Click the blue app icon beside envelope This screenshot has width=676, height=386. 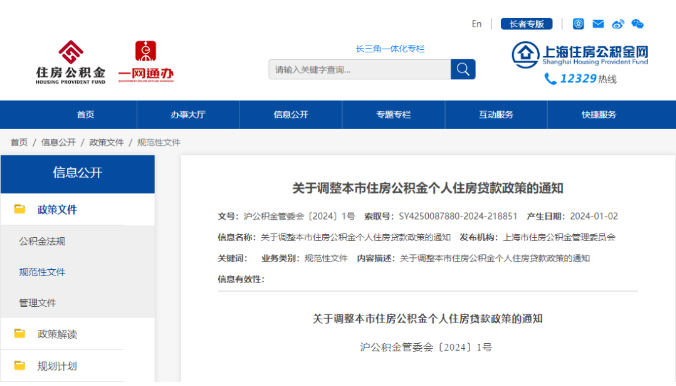(x=578, y=24)
